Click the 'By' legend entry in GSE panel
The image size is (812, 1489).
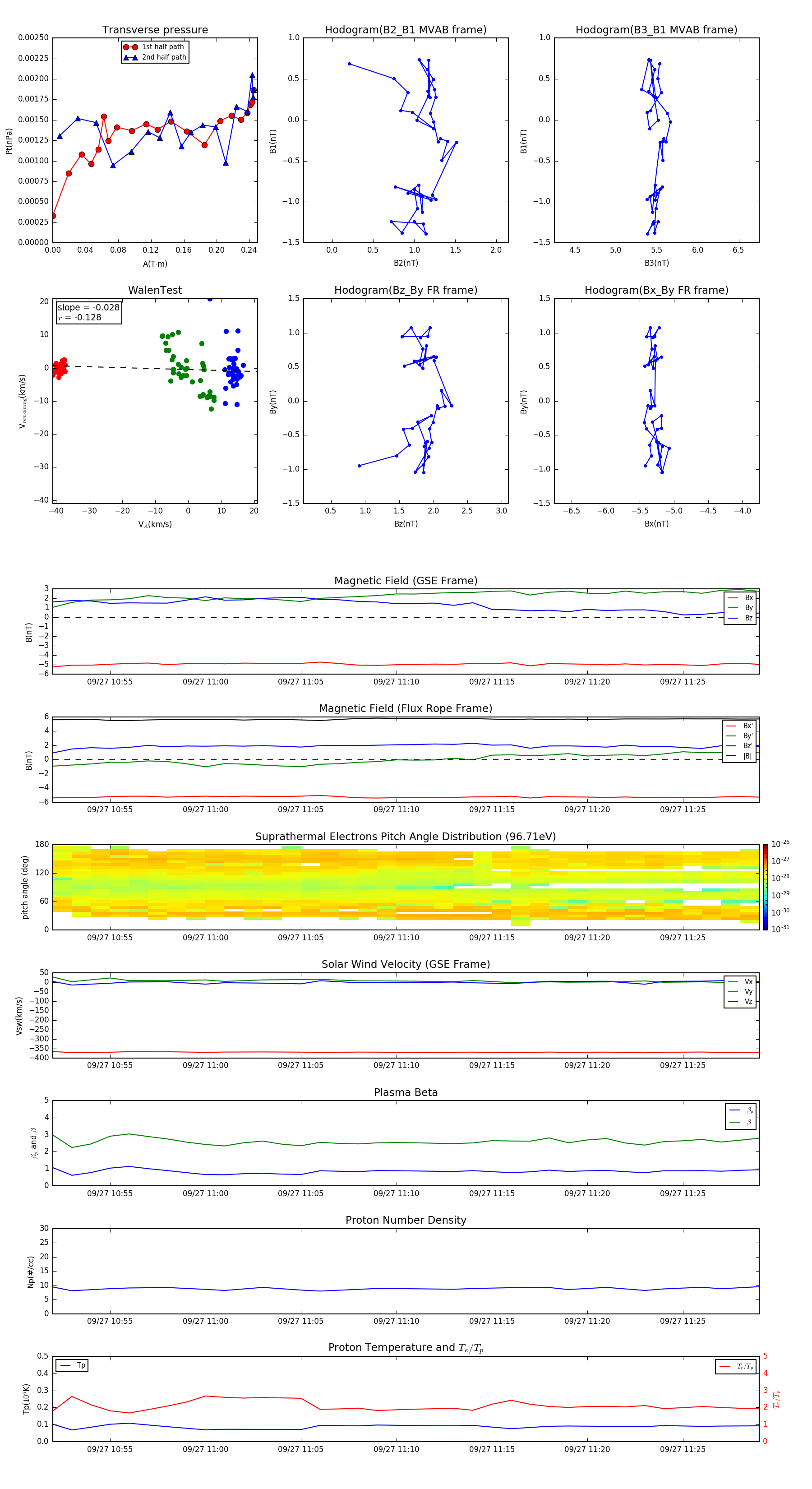pos(740,607)
